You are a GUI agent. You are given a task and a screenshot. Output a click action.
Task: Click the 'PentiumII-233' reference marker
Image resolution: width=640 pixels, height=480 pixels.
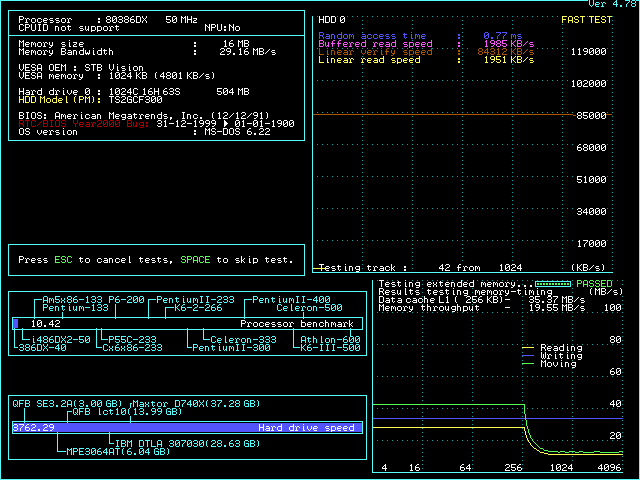[x=196, y=300]
